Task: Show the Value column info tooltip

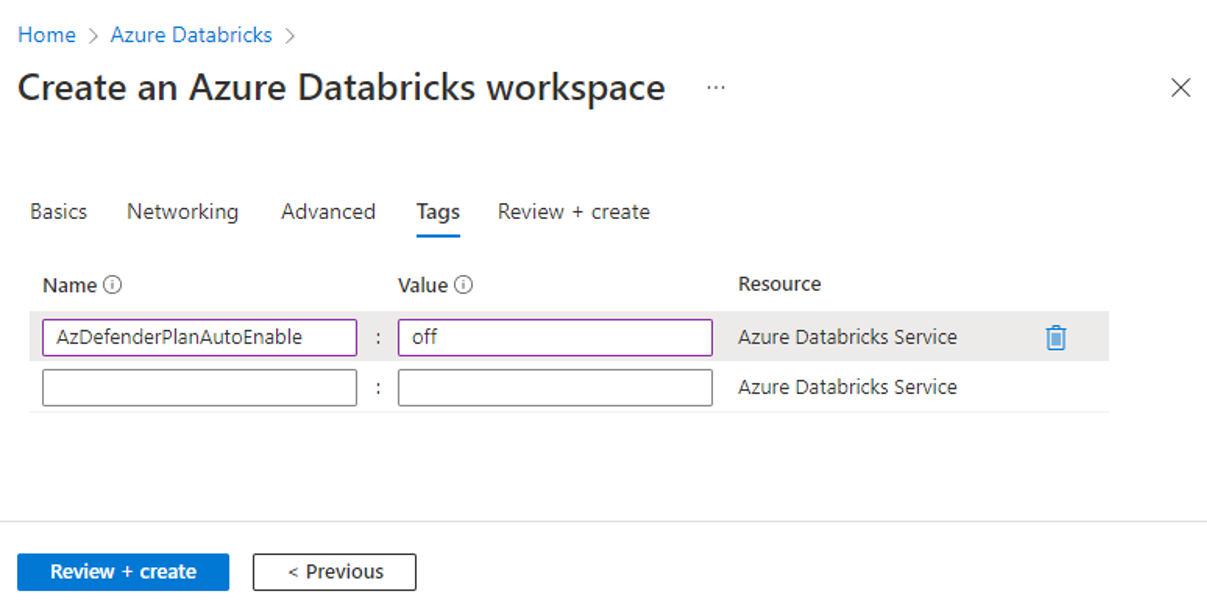Action: 463,285
